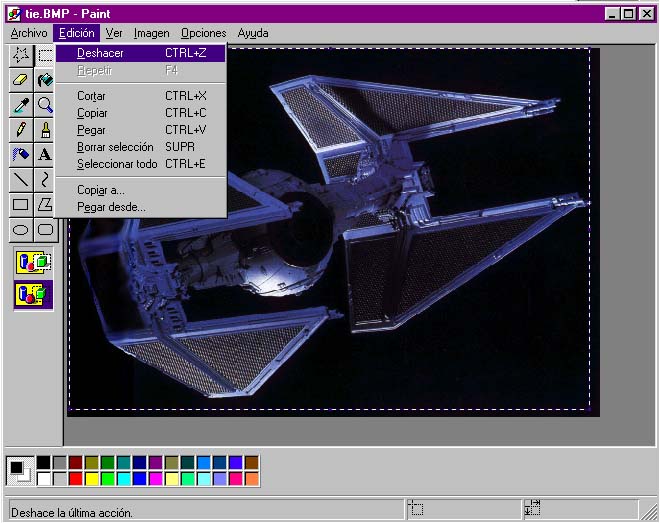The width and height of the screenshot is (660, 523).
Task: Choose Deshacer from the Edición menu
Action: coord(141,53)
